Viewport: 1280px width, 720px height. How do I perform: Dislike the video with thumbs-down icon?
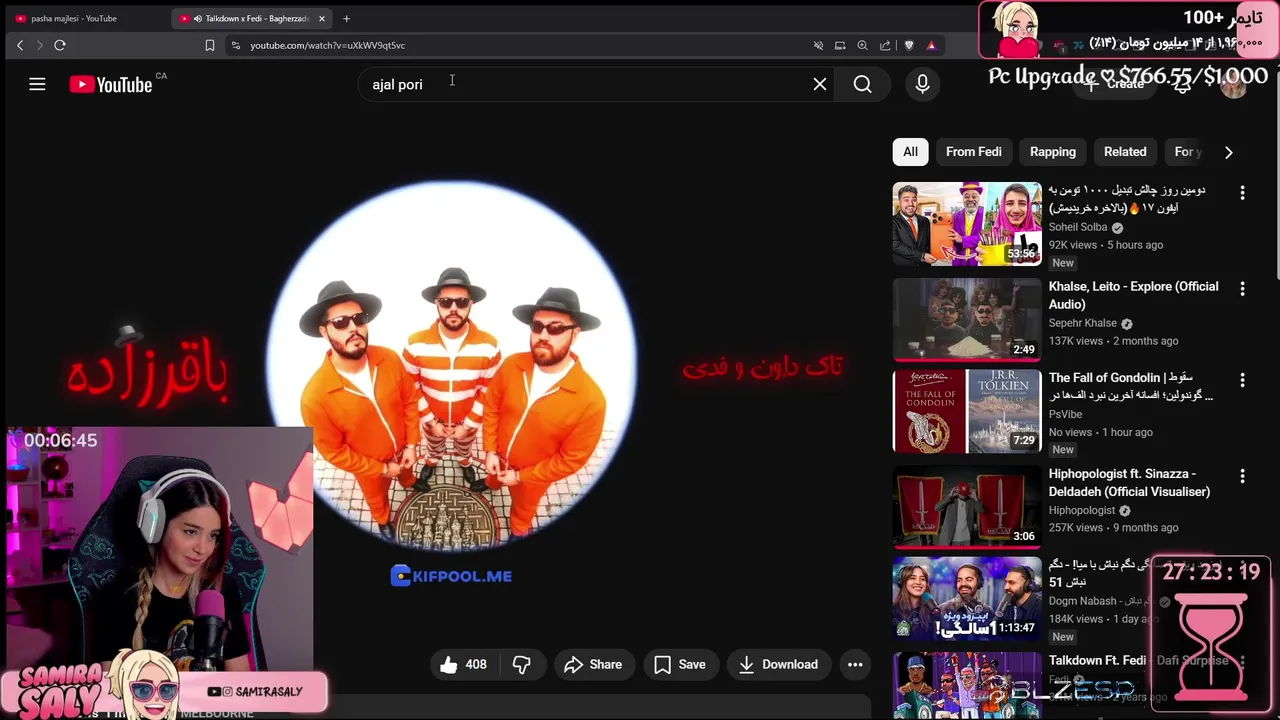tap(522, 664)
